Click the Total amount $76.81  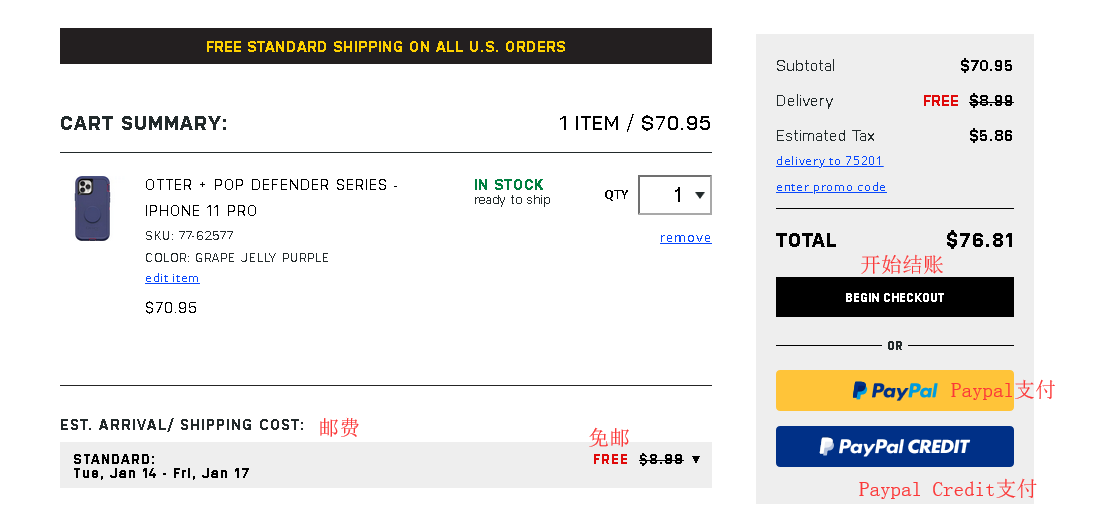click(x=979, y=240)
